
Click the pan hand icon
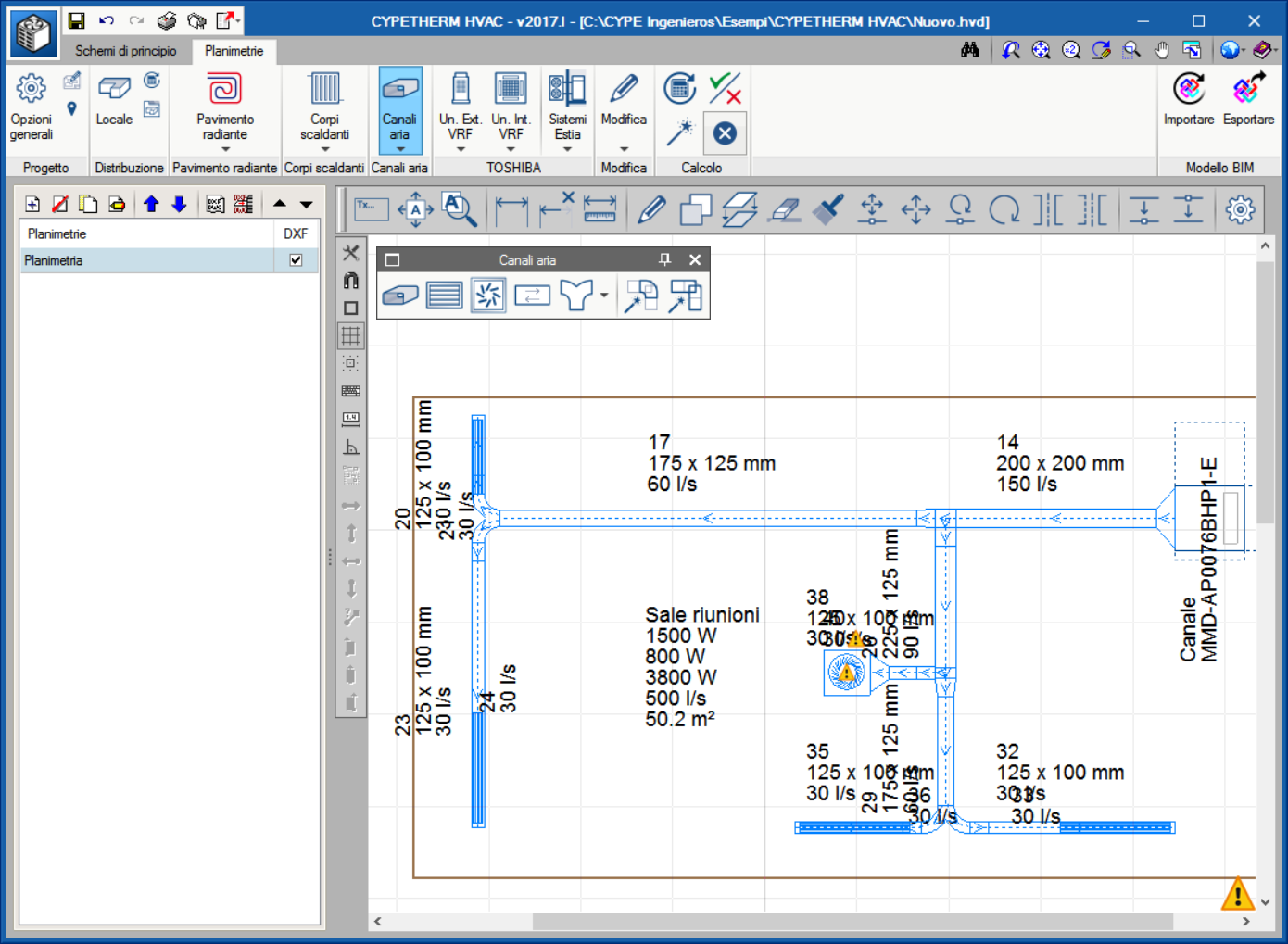click(x=1162, y=50)
